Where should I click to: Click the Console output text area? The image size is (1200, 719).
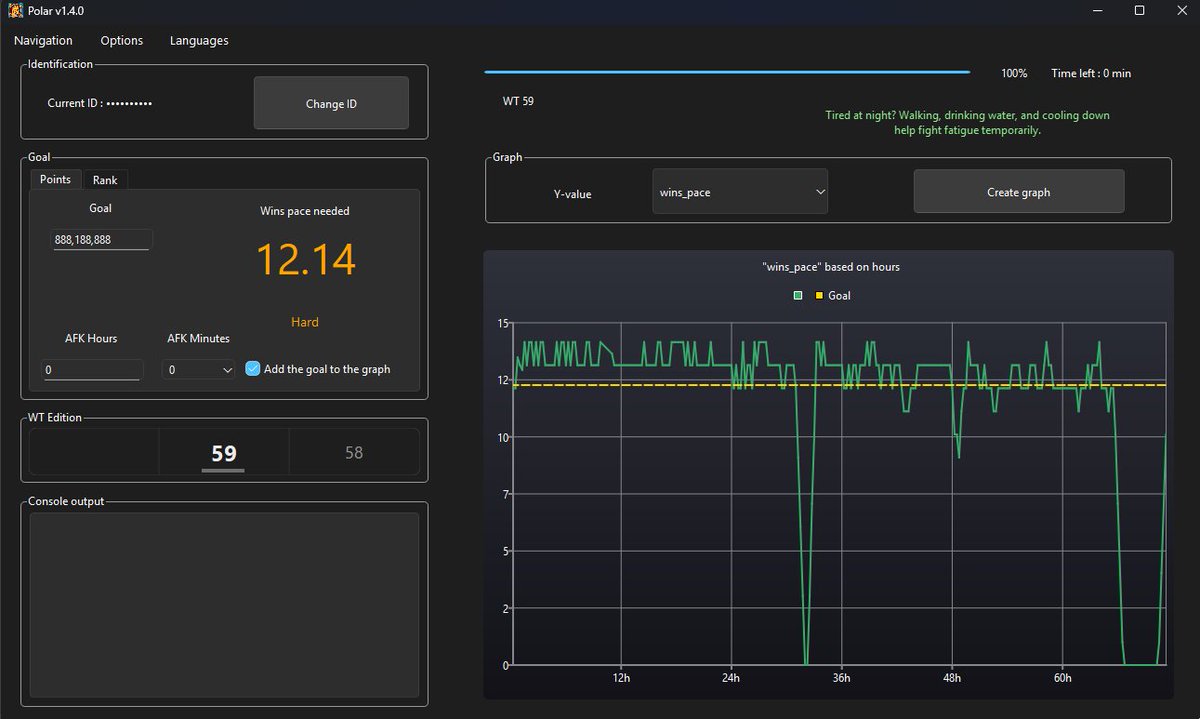tap(224, 605)
